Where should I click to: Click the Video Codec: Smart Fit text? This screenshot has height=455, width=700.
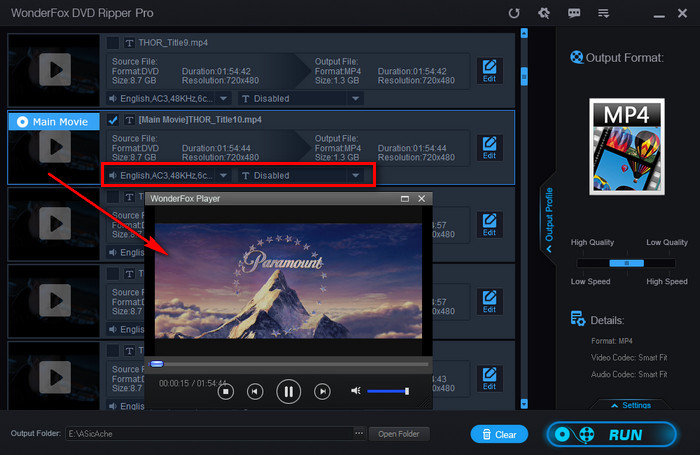[629, 358]
